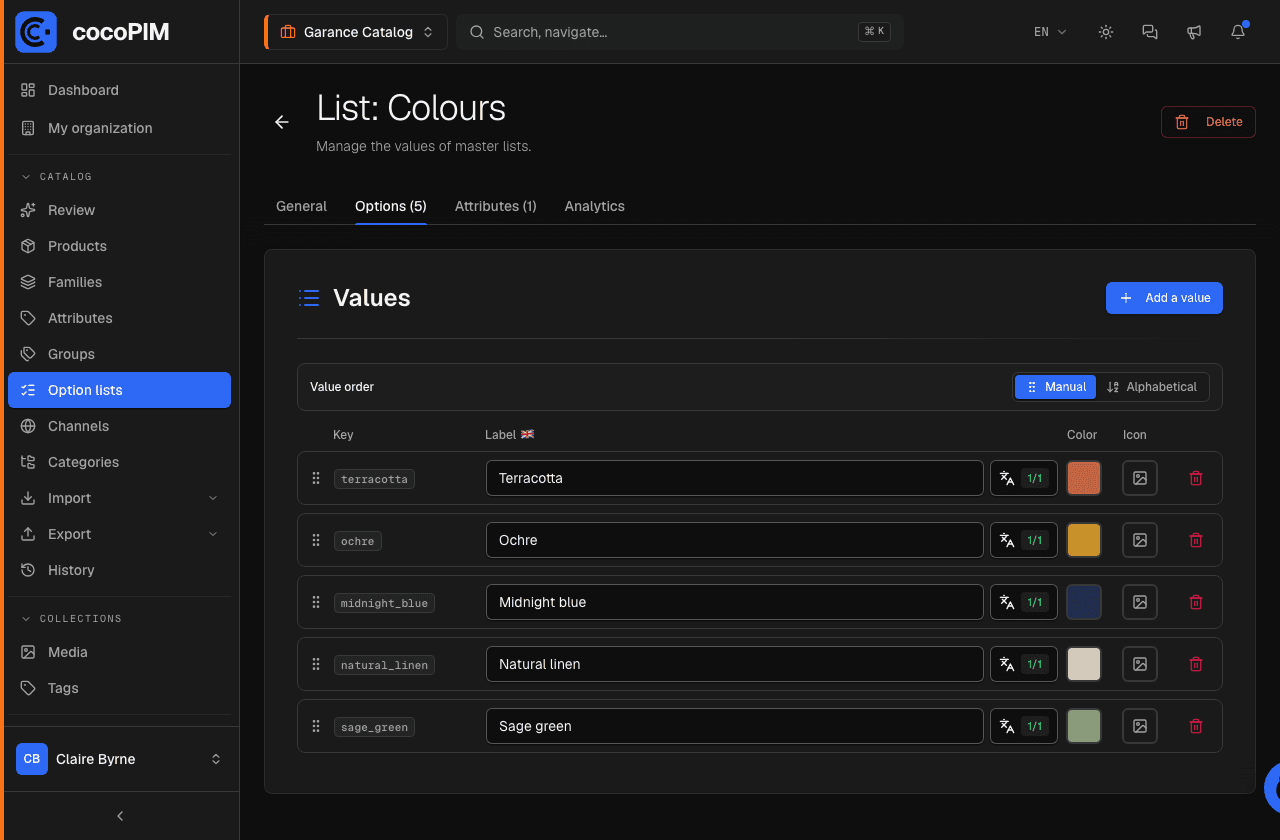1280x840 pixels.
Task: Switch value order to Alphabetical
Action: point(1152,387)
